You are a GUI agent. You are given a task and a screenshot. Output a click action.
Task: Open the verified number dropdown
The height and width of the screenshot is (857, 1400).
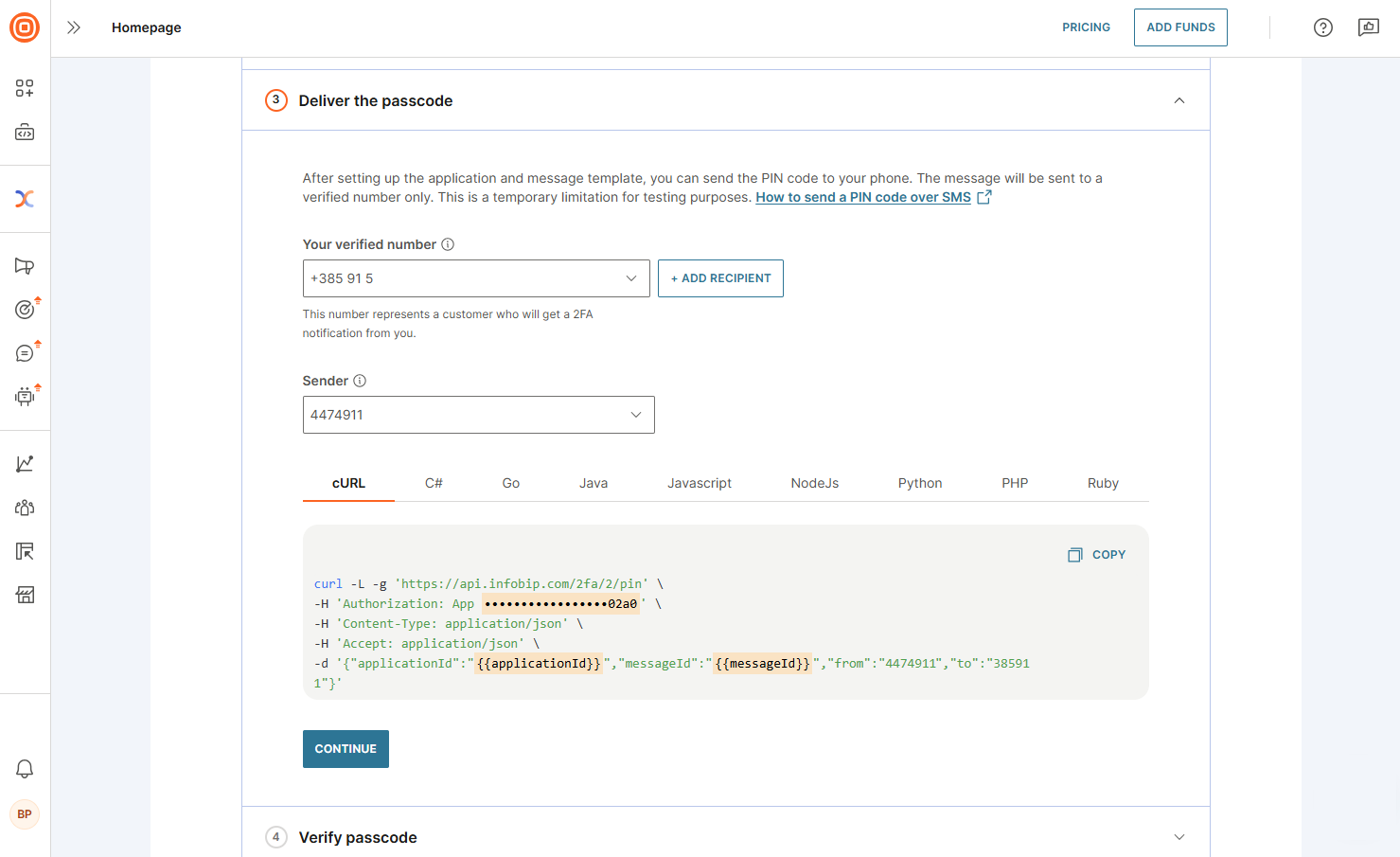click(476, 278)
